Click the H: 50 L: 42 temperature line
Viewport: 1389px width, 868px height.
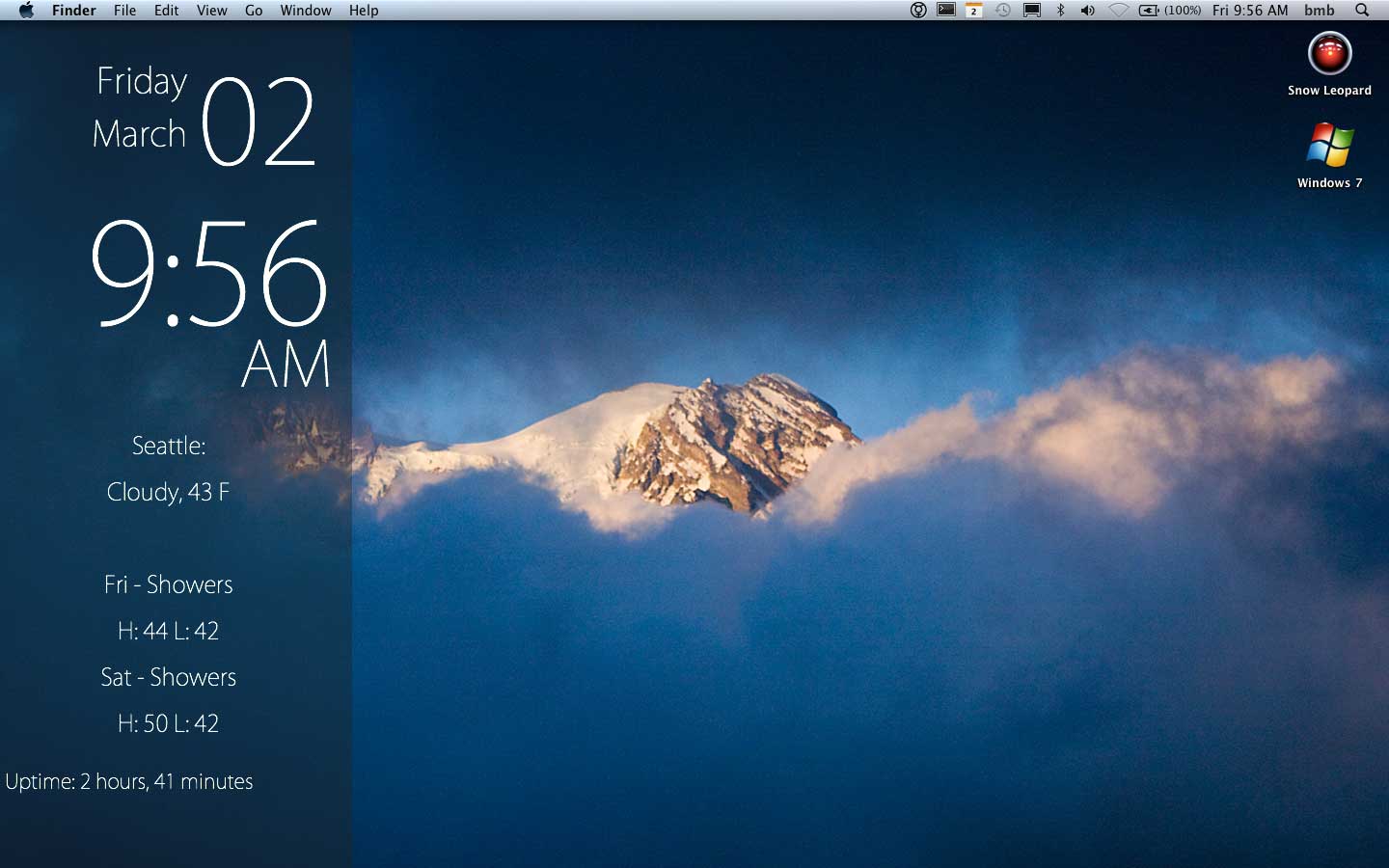click(168, 723)
